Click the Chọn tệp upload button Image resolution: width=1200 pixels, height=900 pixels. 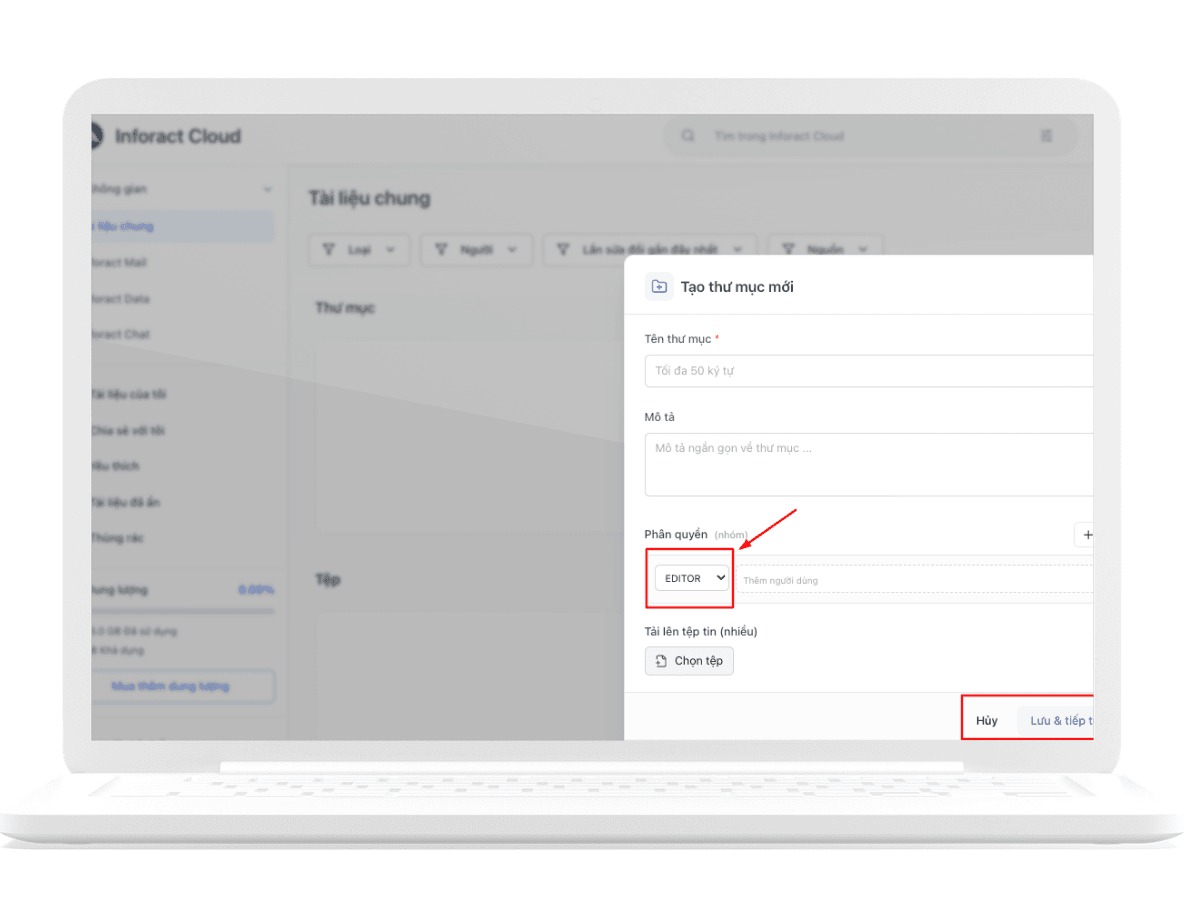(689, 661)
